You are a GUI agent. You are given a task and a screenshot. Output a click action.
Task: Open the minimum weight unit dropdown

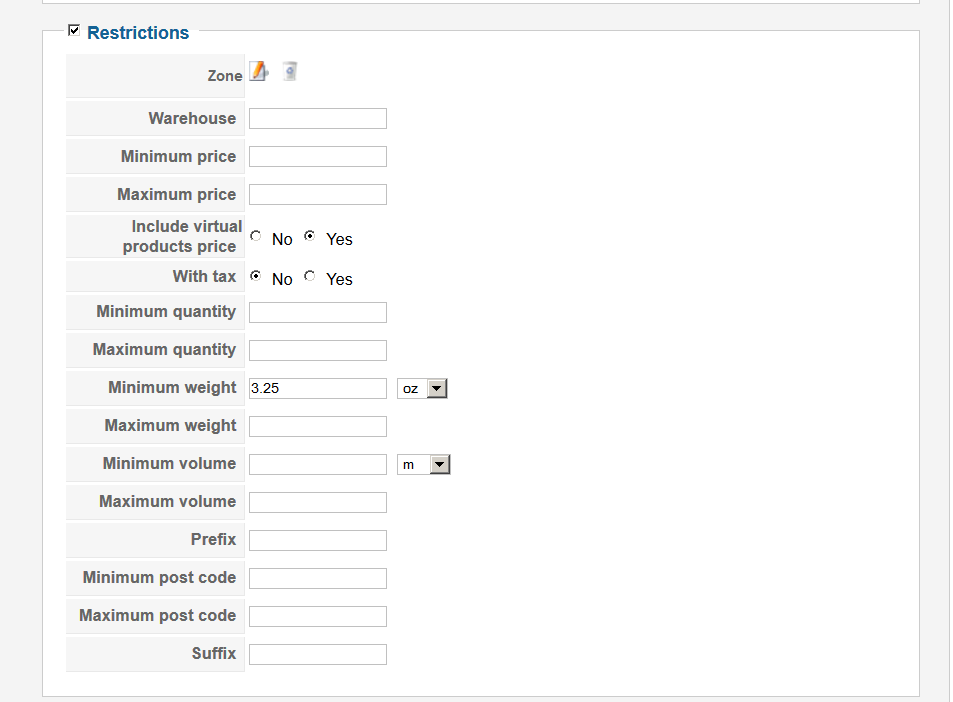422,389
